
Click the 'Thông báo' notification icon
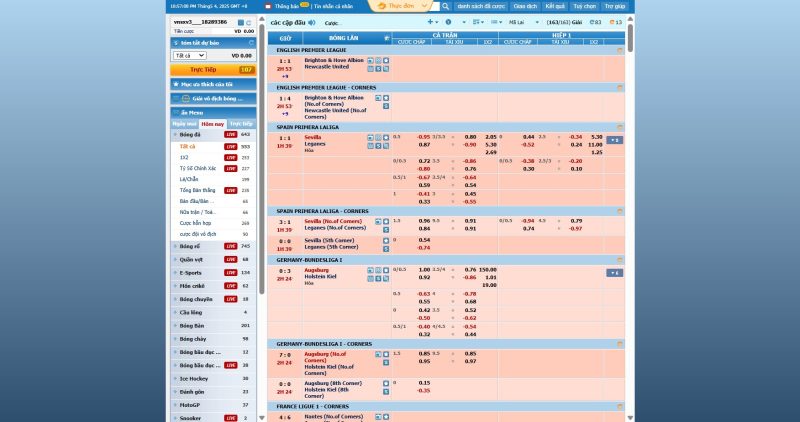point(268,6)
